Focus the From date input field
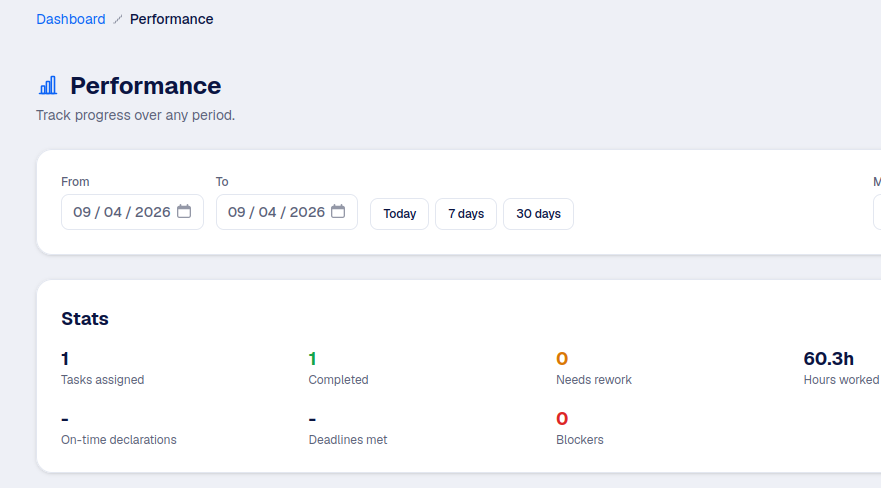 point(132,212)
